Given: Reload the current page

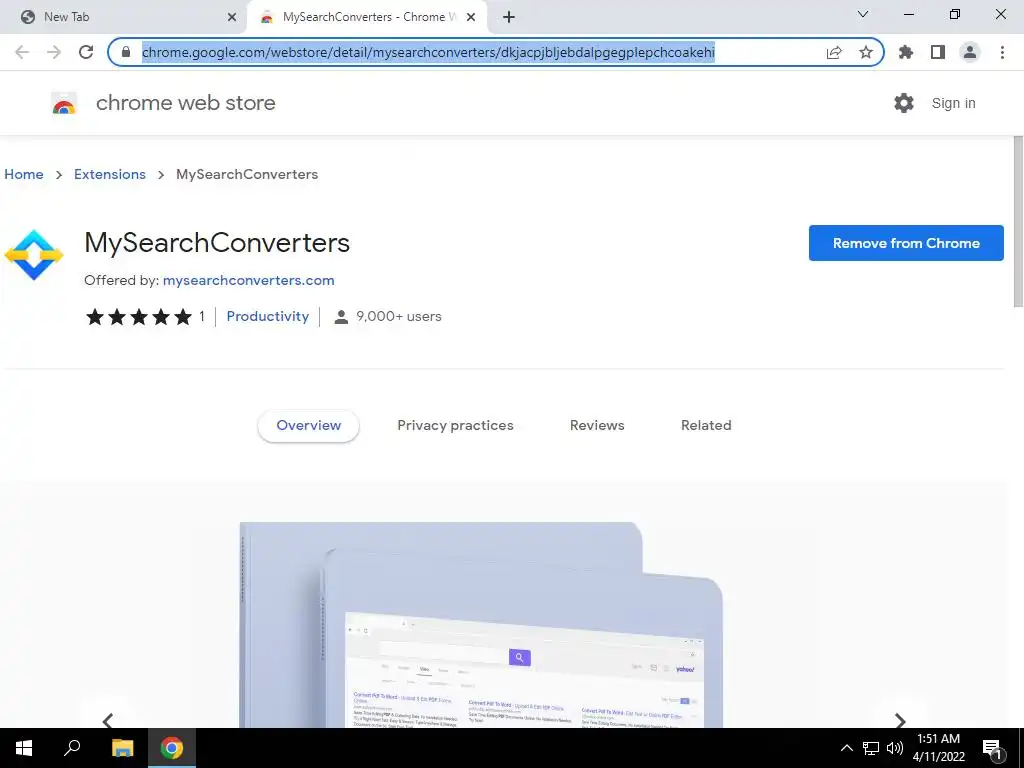Looking at the screenshot, I should 86,52.
